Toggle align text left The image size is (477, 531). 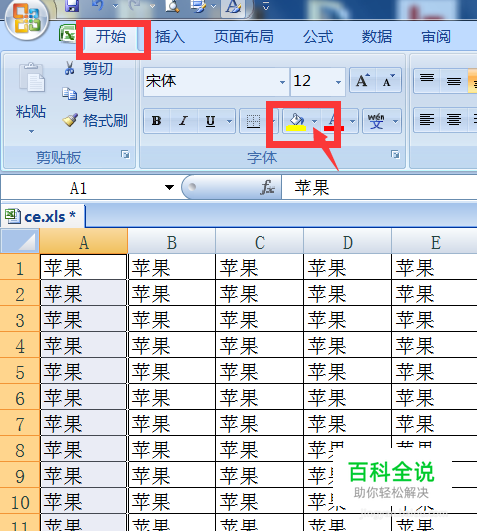pos(427,120)
